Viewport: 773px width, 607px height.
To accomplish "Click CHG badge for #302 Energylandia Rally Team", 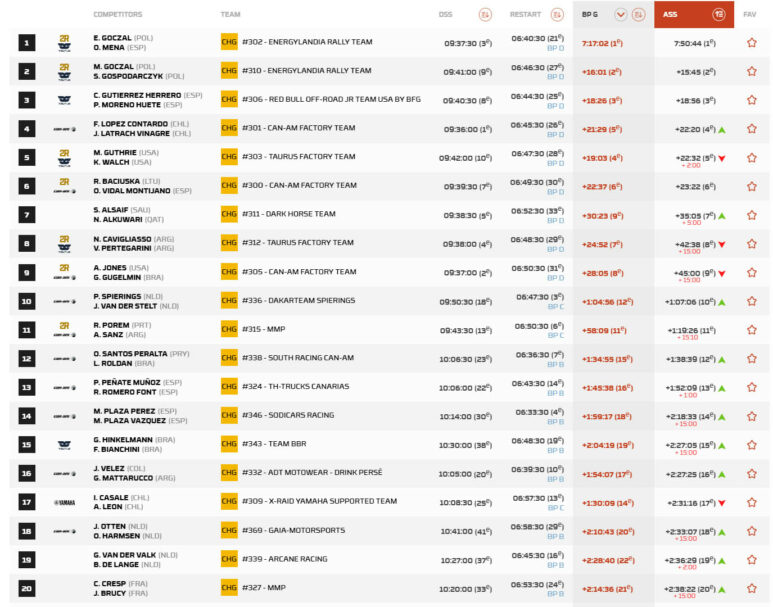I will [x=229, y=43].
